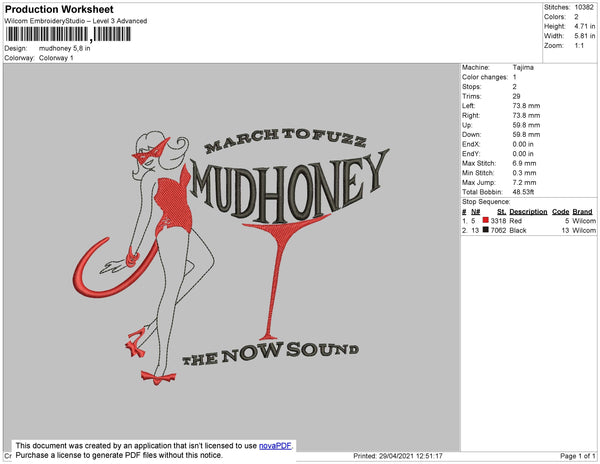
Task: Click the printed timestamp 29/04/2021 12:51:17
Action: click(x=411, y=456)
